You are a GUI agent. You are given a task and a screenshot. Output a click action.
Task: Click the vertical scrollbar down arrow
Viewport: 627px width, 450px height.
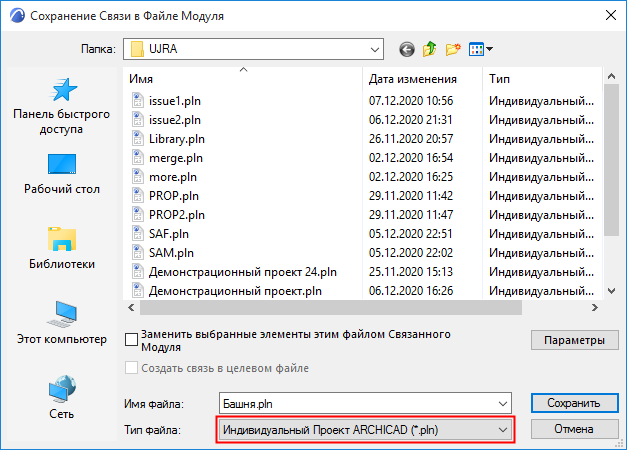coord(611,291)
